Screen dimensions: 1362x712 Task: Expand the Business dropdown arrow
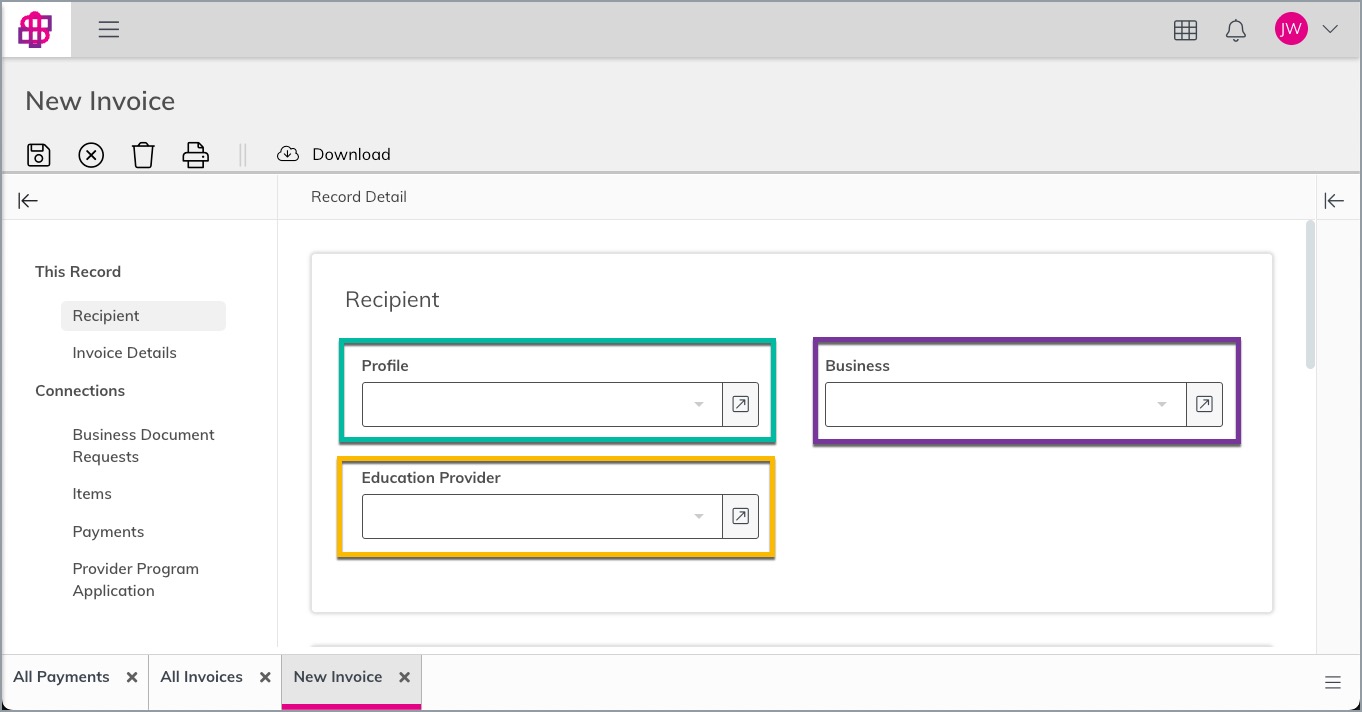(x=1162, y=405)
